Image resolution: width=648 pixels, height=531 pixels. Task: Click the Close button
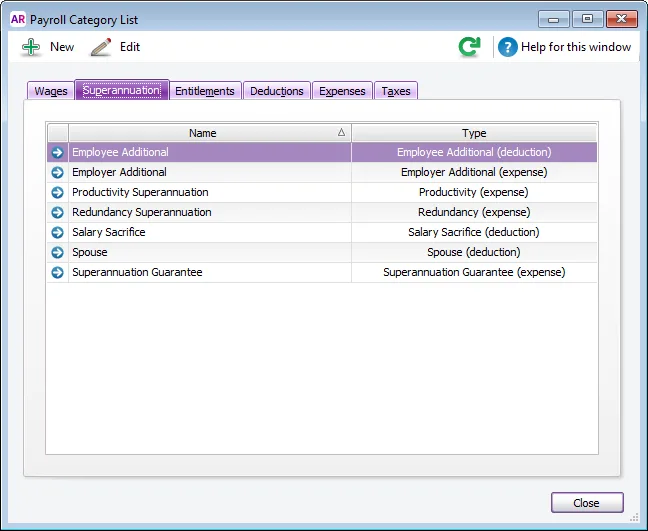587,502
